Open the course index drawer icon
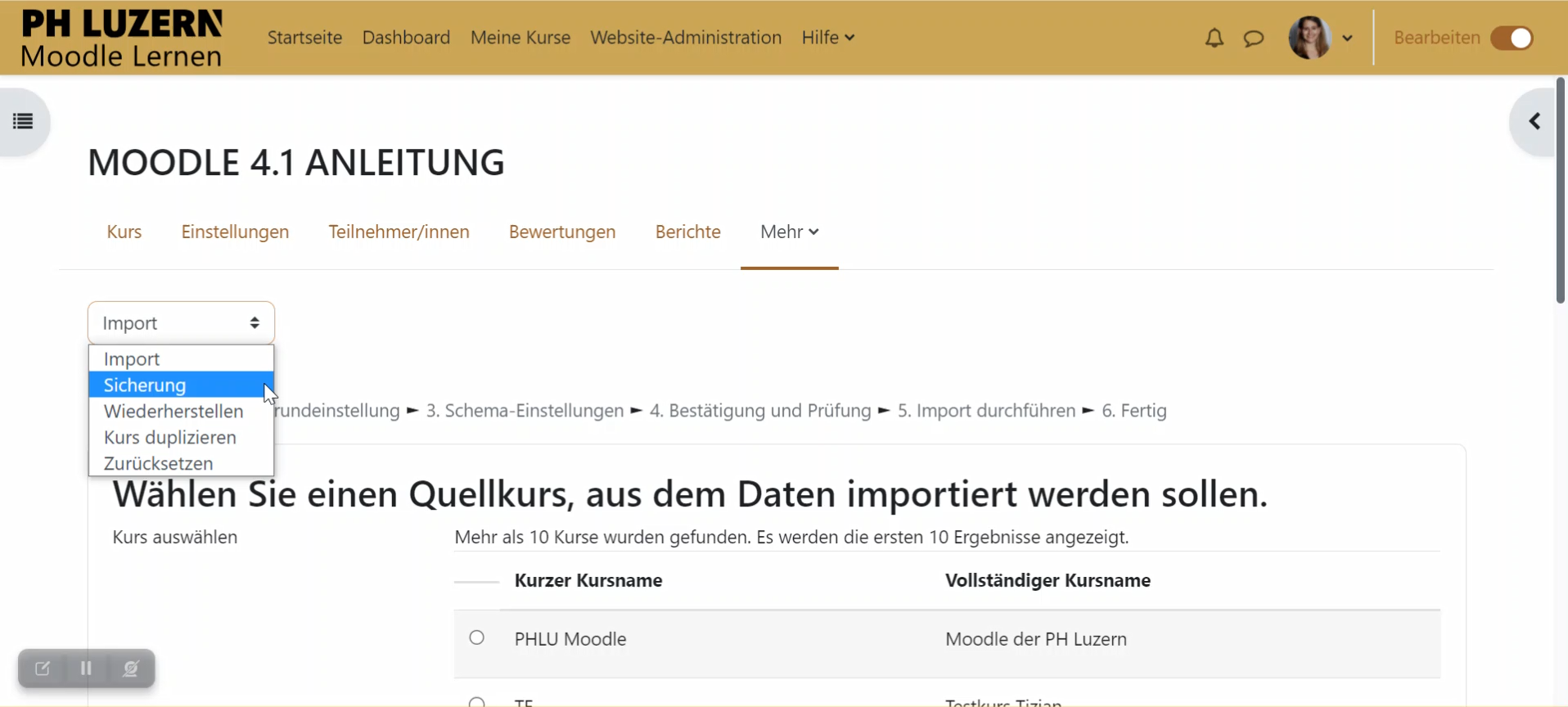Screen dimensions: 1568x707 coord(23,122)
